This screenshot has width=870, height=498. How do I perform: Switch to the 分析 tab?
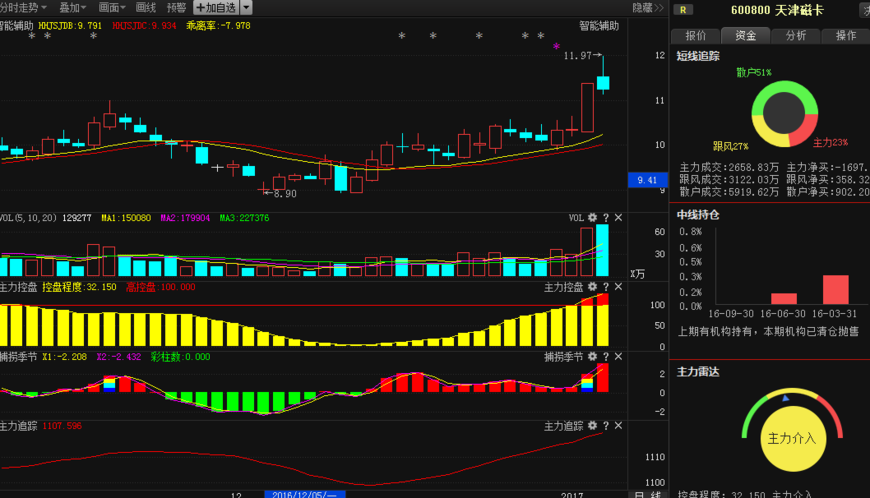796,35
